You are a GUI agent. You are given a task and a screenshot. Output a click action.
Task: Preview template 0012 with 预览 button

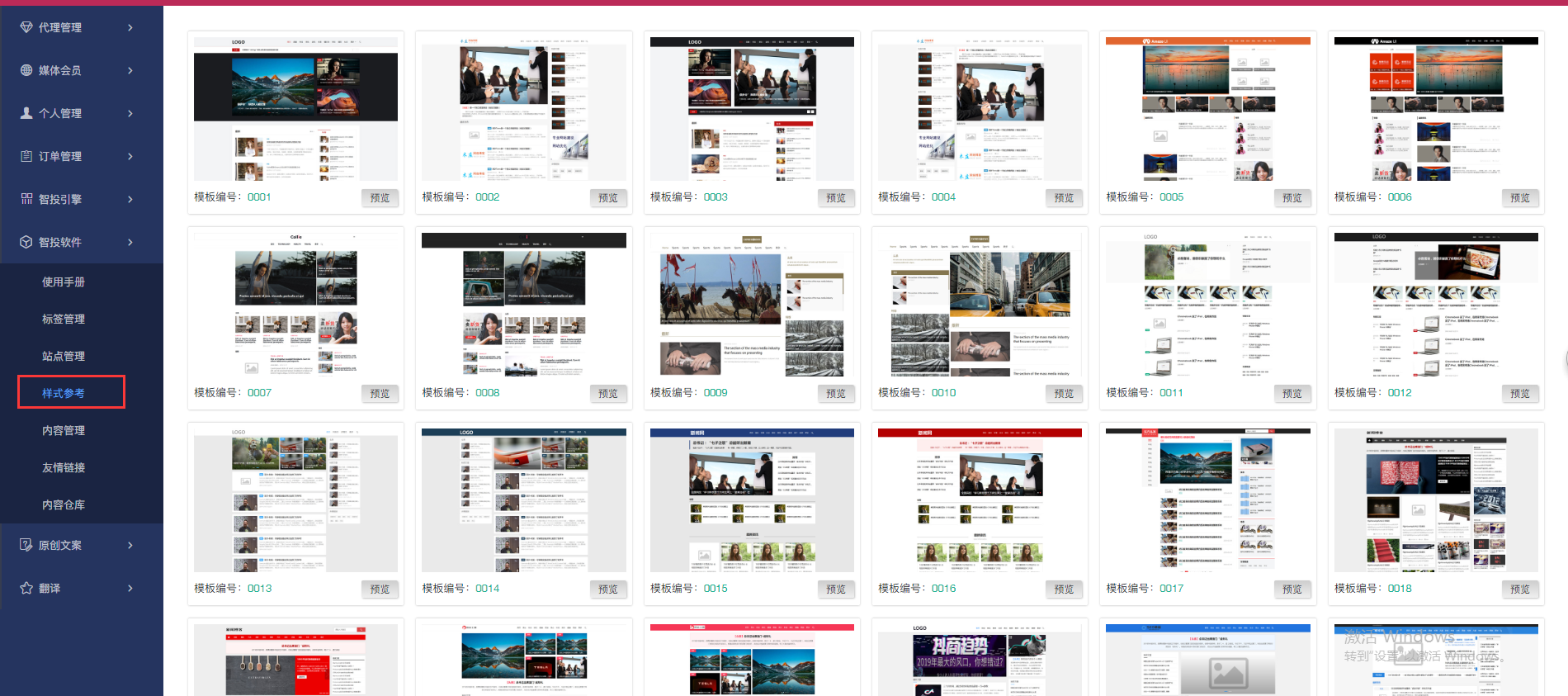[x=1520, y=393]
